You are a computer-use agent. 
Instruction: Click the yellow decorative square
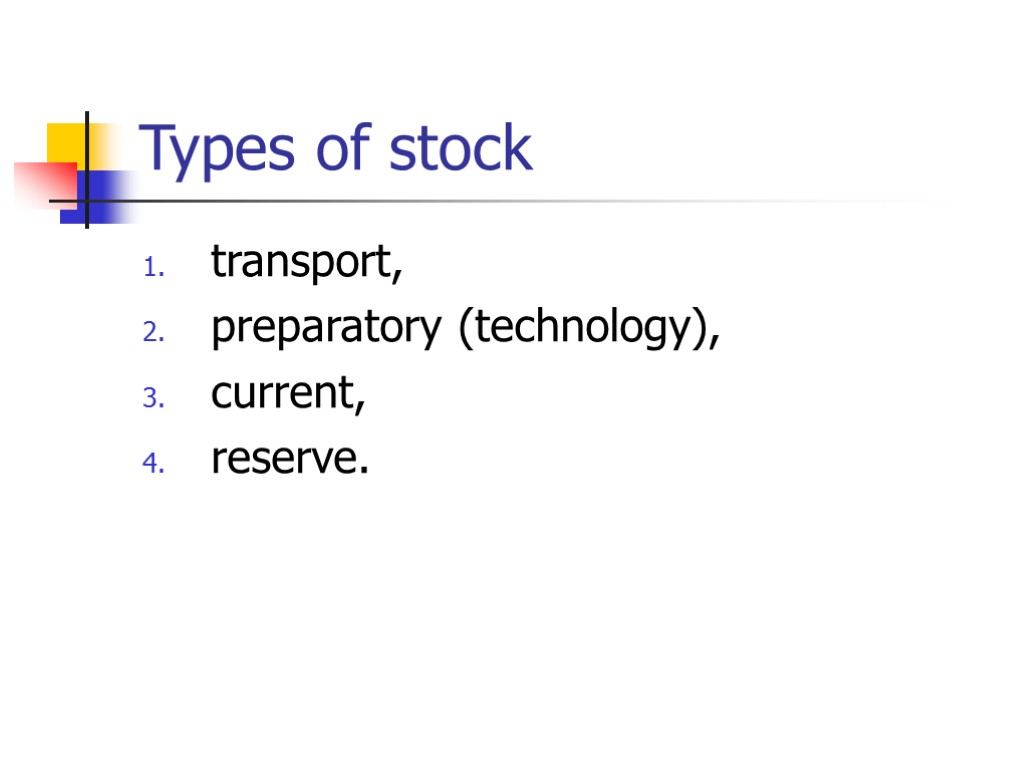(x=63, y=140)
